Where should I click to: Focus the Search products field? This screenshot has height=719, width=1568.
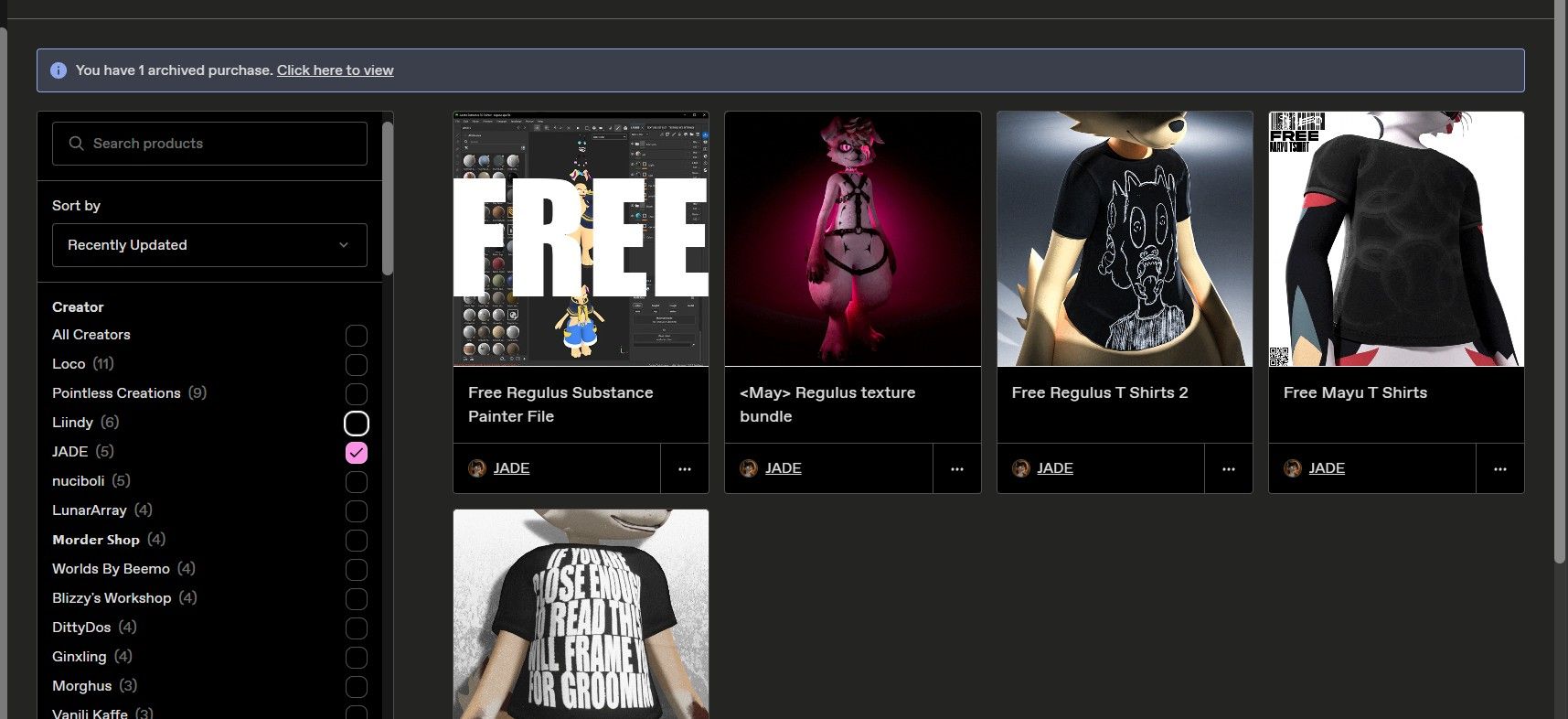click(209, 144)
